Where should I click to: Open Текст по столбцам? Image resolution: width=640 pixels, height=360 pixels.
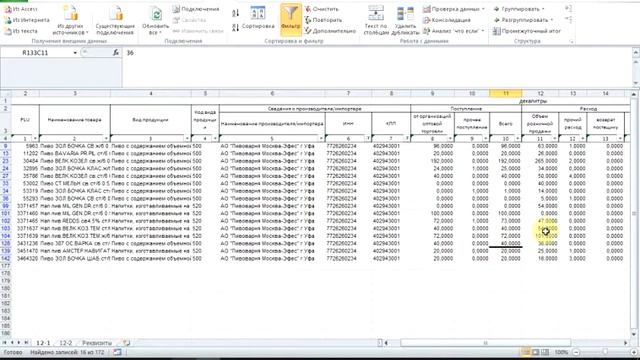[376, 20]
